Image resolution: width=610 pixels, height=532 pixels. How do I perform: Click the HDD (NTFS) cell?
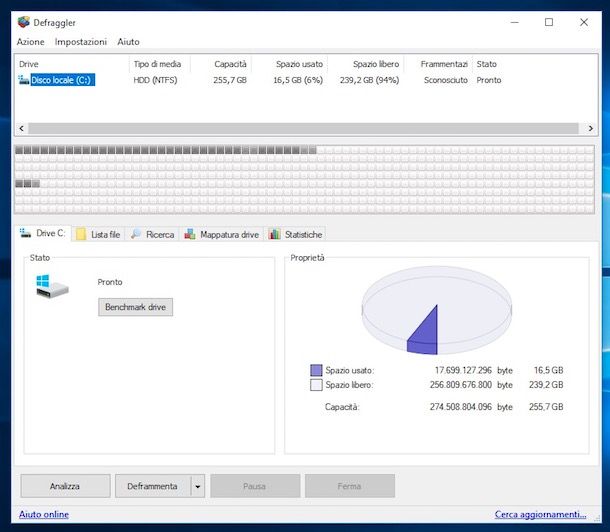pyautogui.click(x=155, y=80)
